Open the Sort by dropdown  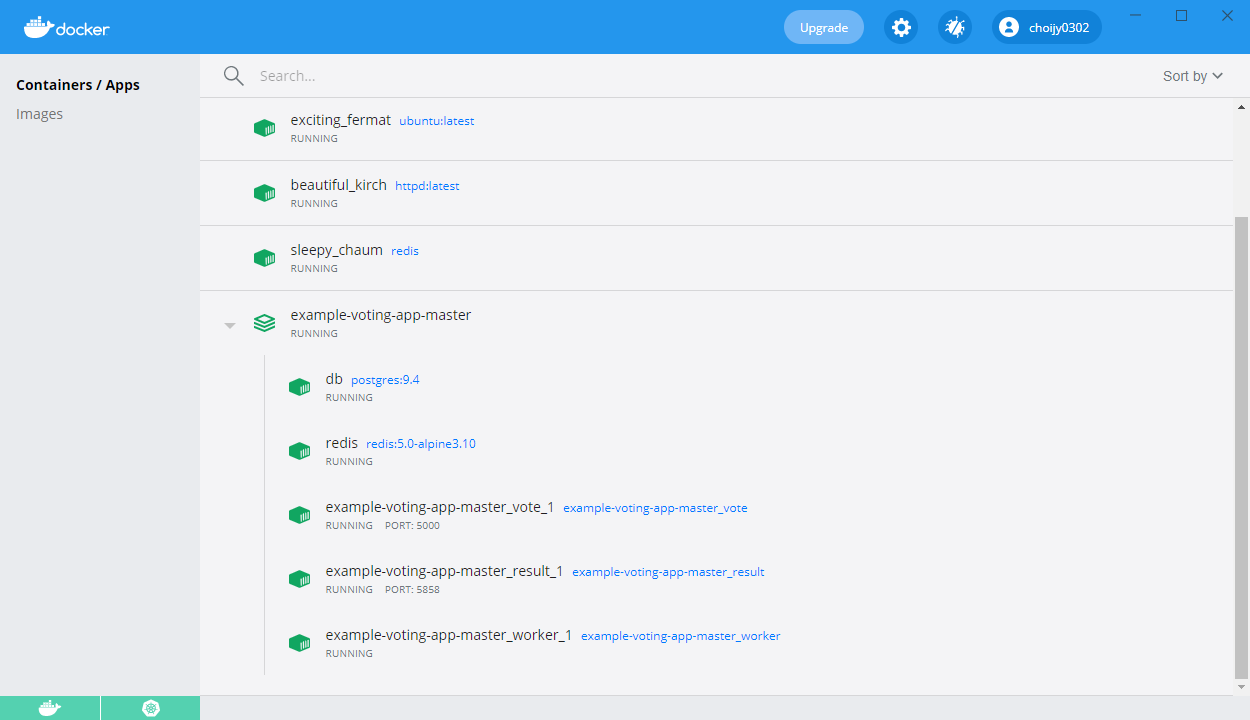[1193, 76]
